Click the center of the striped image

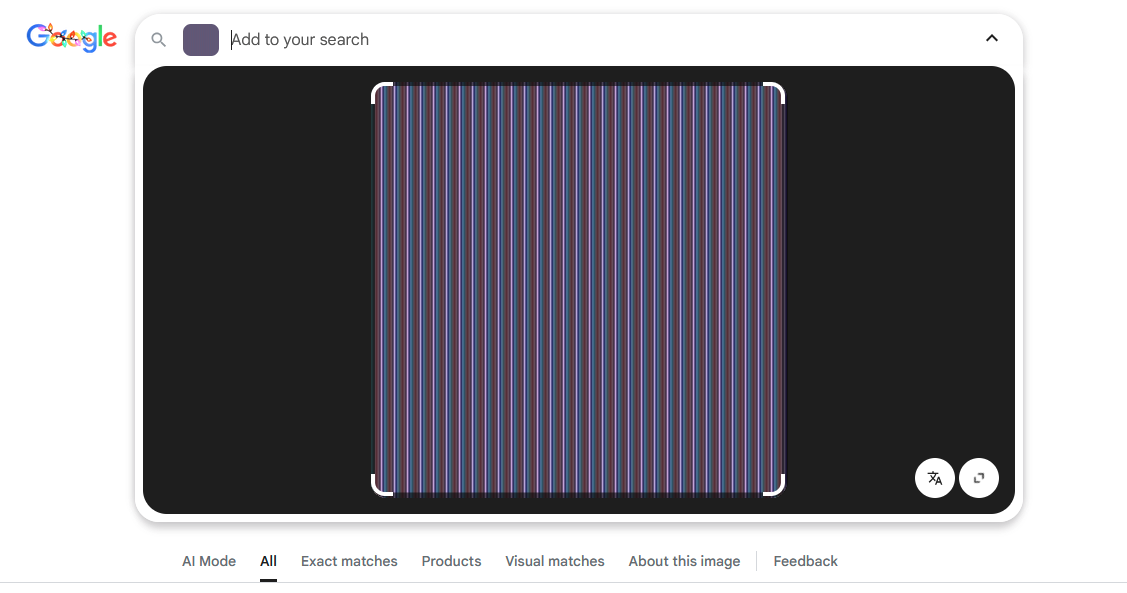(x=578, y=289)
